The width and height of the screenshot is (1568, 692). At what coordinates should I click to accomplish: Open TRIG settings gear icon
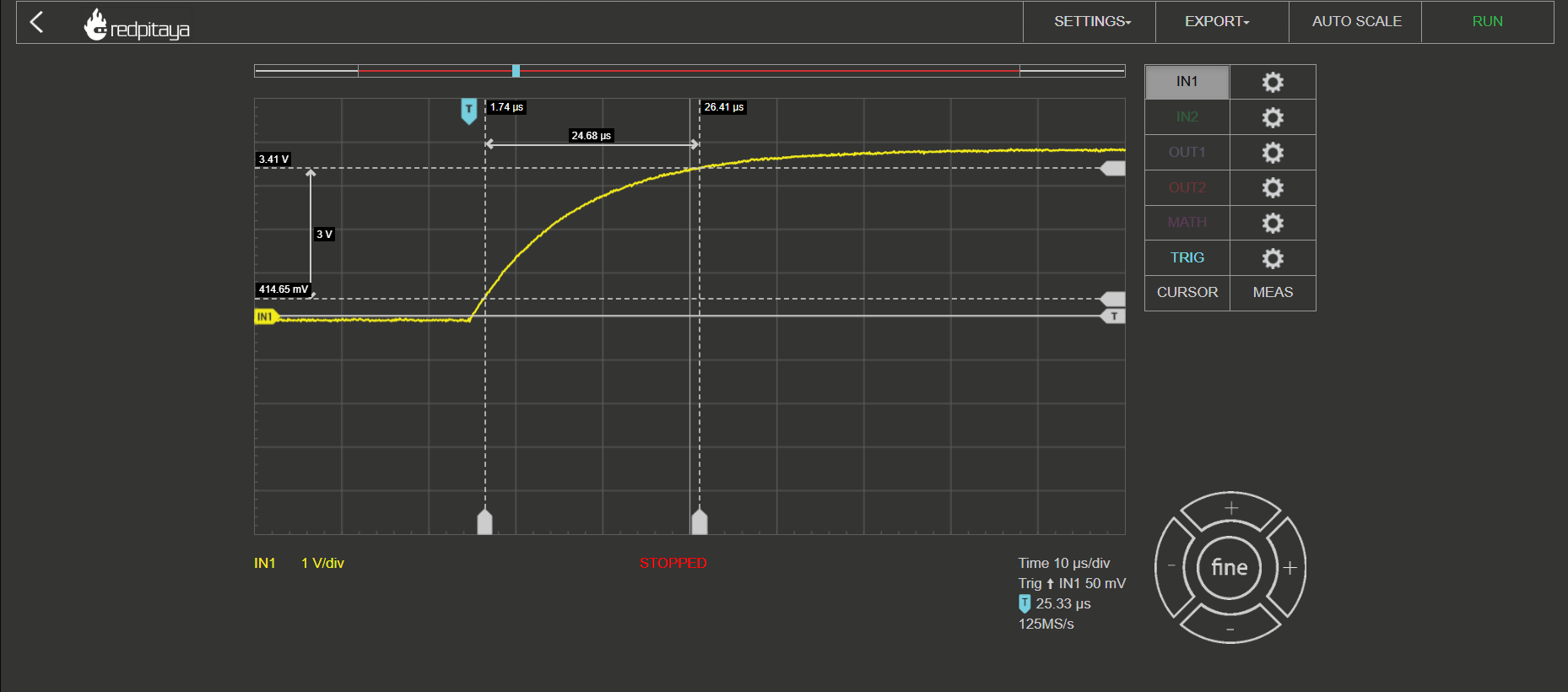point(1273,258)
